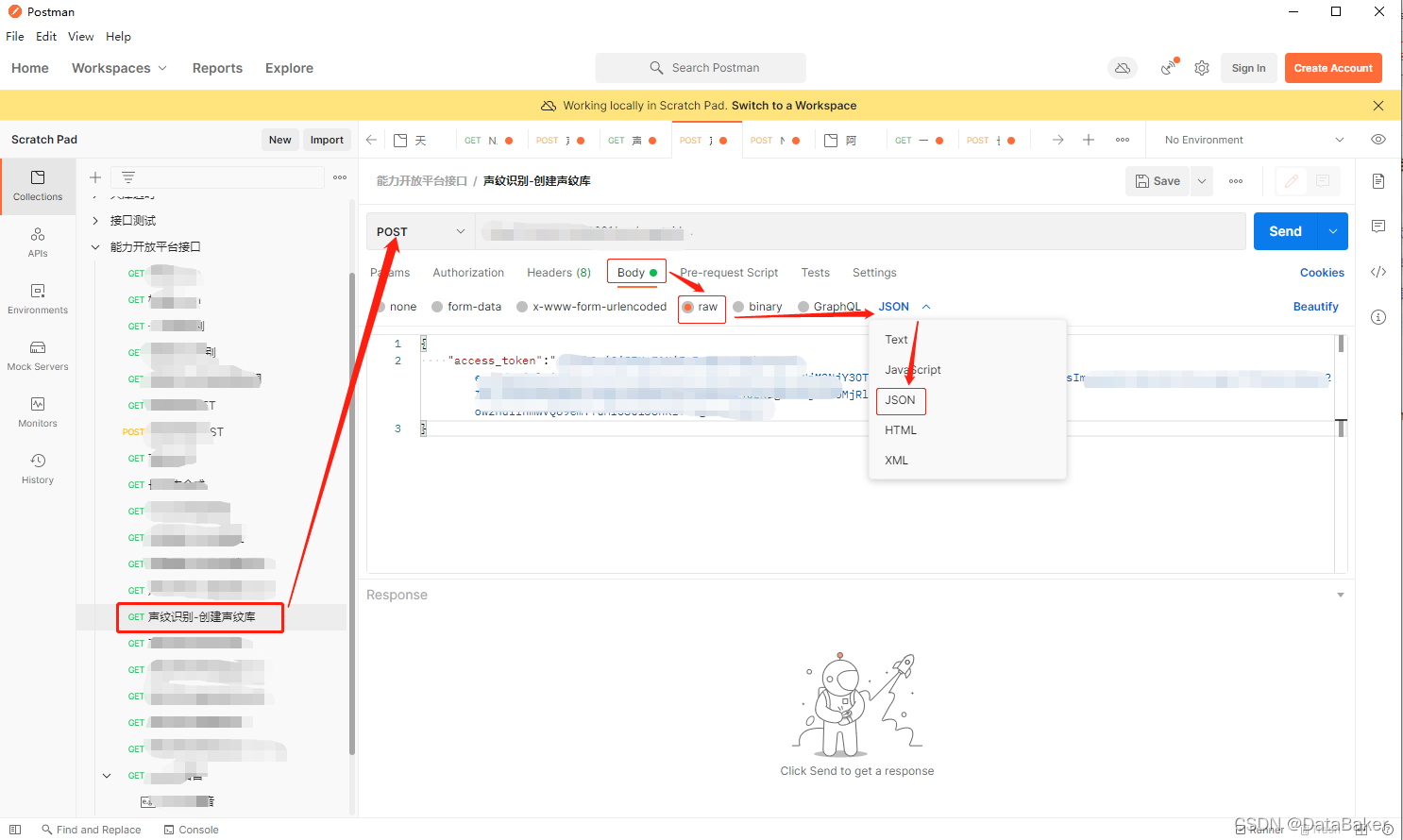Select the none body type radio
The width and height of the screenshot is (1403, 840).
pyautogui.click(x=382, y=307)
